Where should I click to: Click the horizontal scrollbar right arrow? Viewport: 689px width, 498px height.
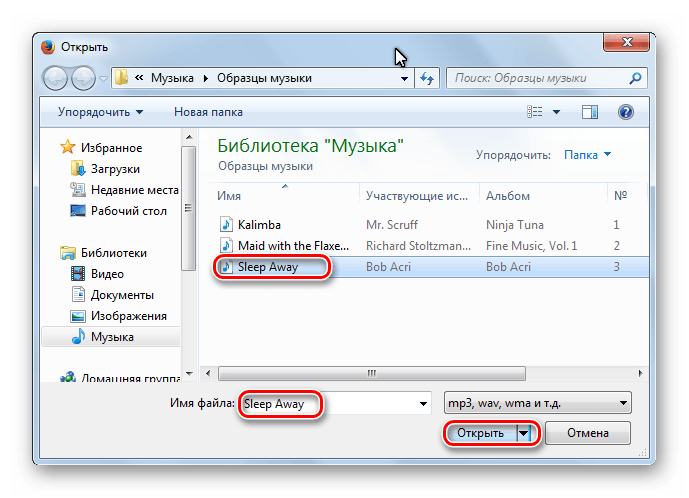[641, 374]
